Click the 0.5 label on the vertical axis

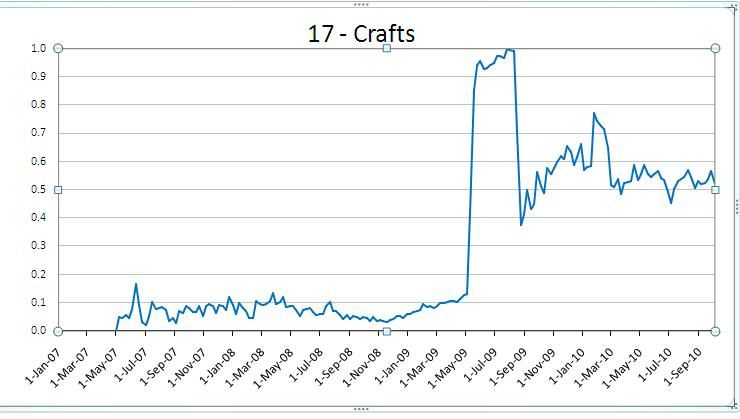38,190
